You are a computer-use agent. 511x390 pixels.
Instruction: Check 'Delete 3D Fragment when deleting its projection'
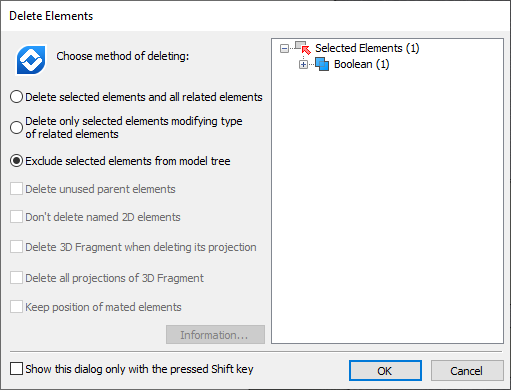(x=16, y=247)
